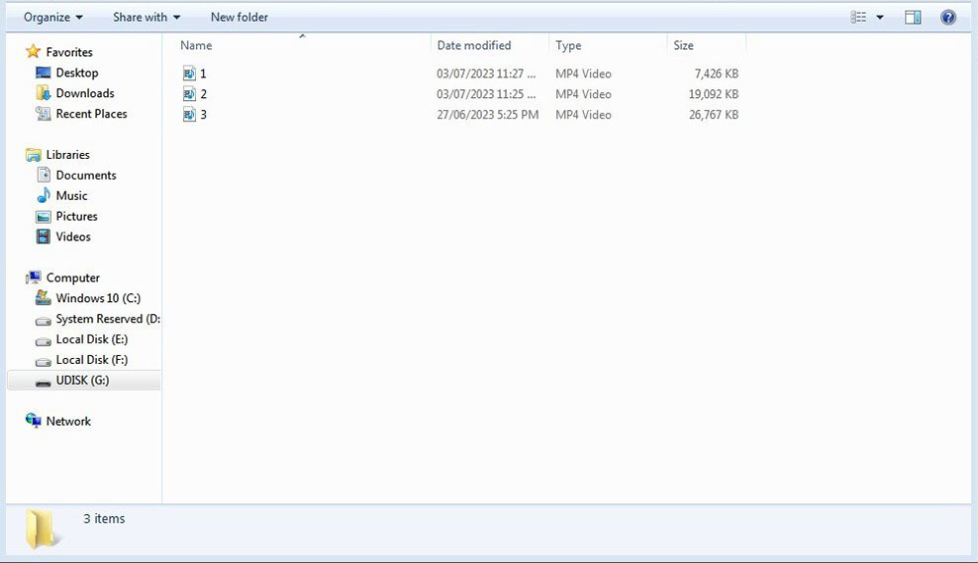The height and width of the screenshot is (563, 978).
Task: Click file name 1
Action: tap(203, 74)
